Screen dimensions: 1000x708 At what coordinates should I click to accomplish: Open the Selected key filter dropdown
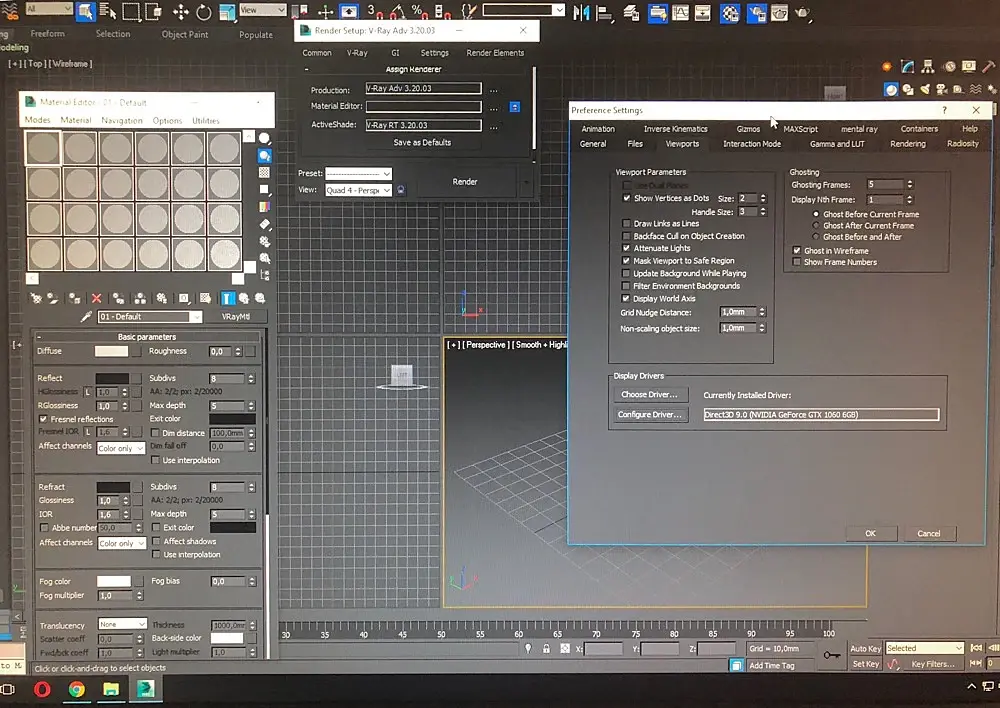pos(924,648)
